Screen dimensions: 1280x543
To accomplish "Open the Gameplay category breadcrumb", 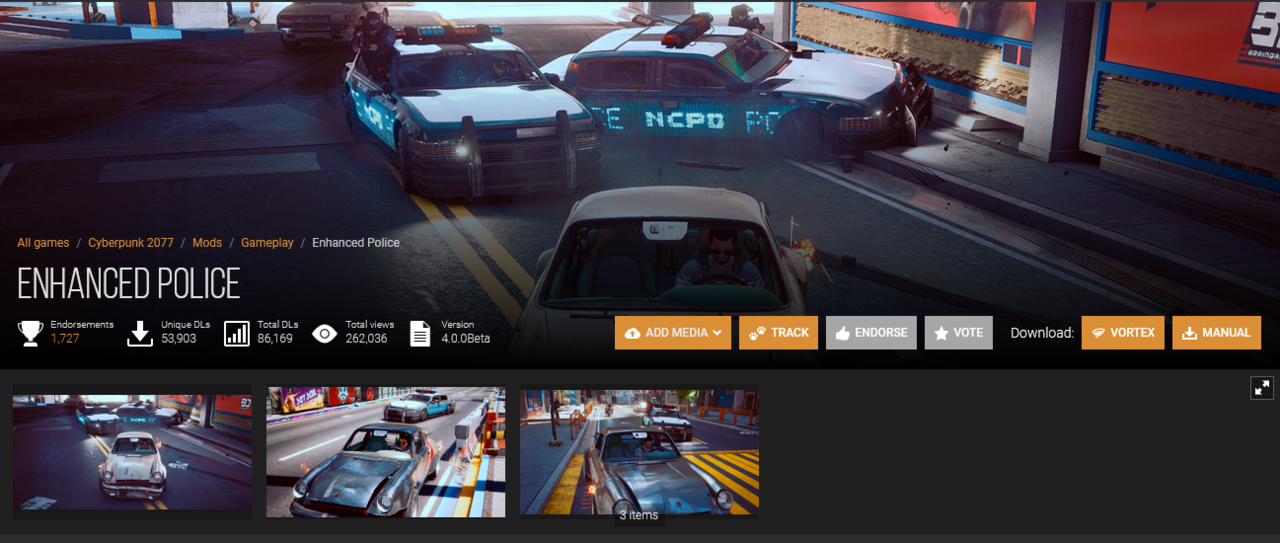I will [x=267, y=243].
